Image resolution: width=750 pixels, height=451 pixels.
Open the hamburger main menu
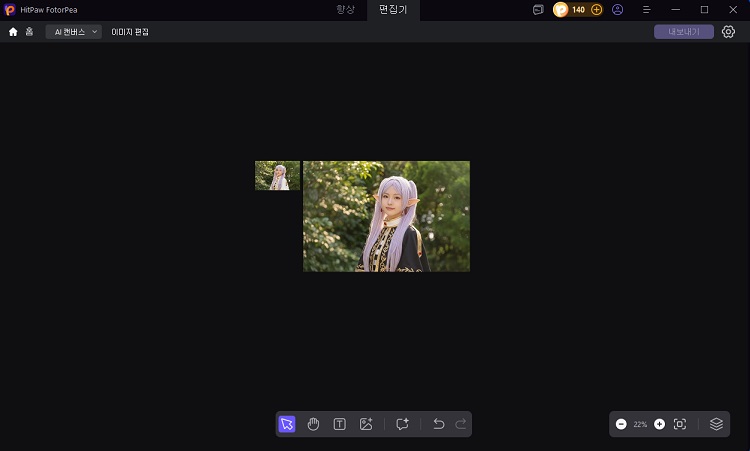pos(647,10)
